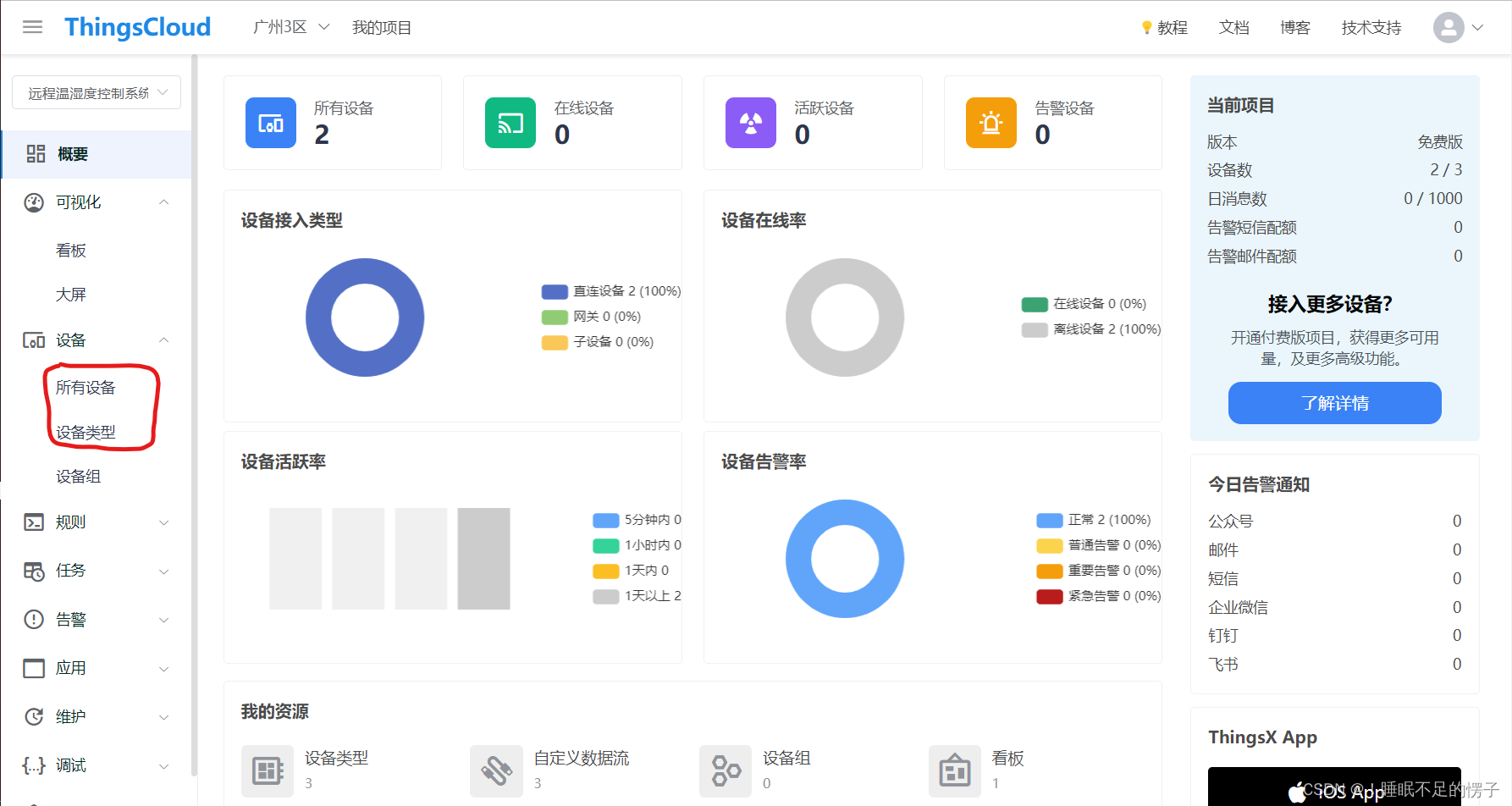Click the overview grid icon in sidebar
This screenshot has width=1512, height=806.
click(36, 154)
